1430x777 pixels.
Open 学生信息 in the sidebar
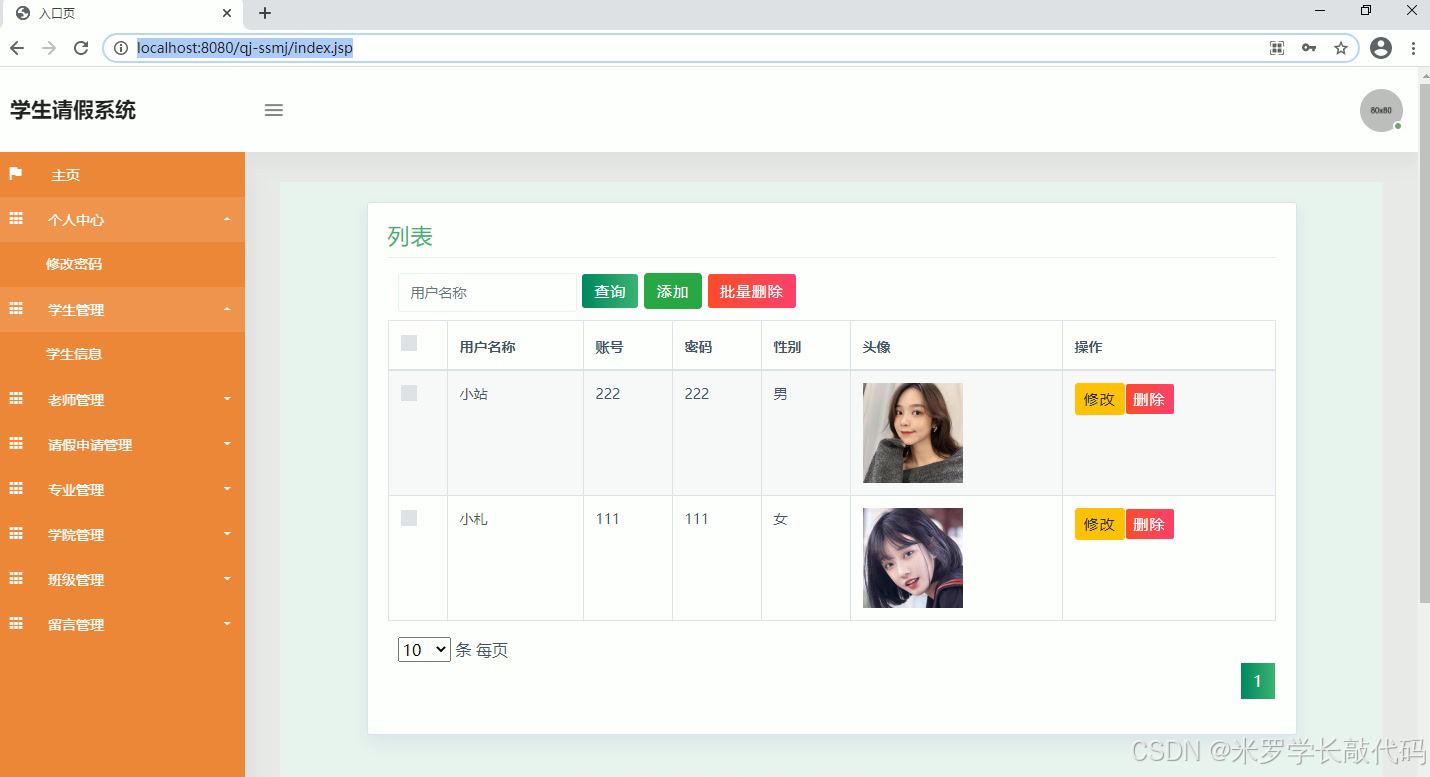coord(74,354)
